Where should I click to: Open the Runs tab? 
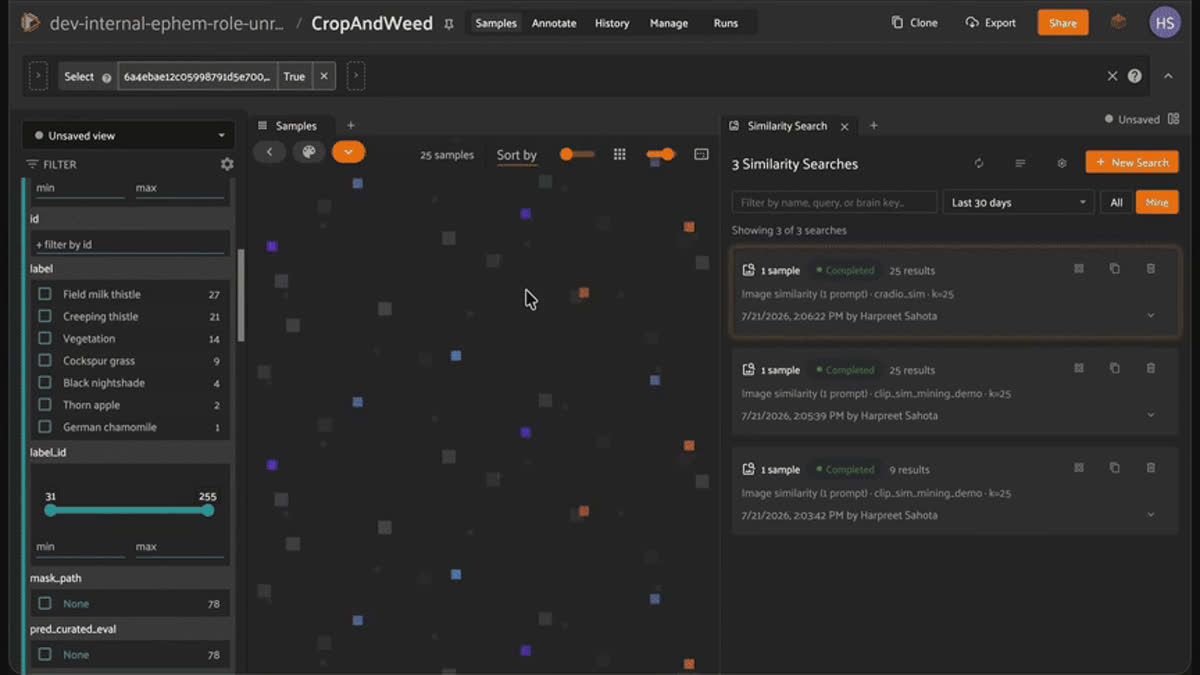tap(726, 23)
